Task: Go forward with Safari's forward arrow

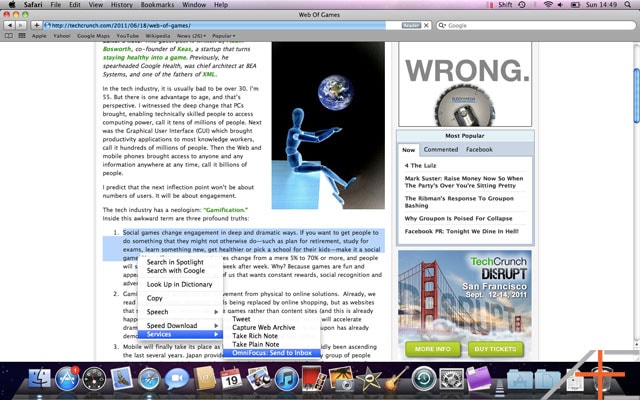Action: pyautogui.click(x=21, y=25)
